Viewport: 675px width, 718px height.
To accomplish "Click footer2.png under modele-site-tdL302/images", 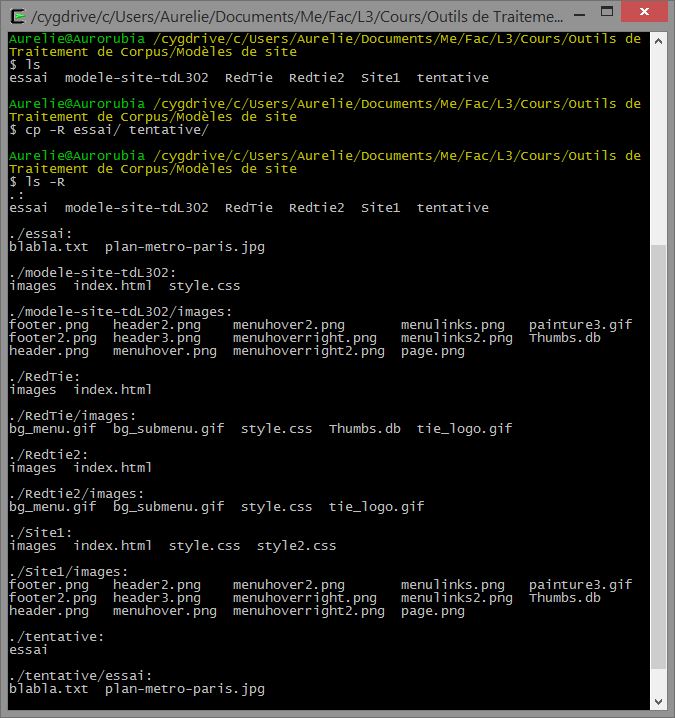I will (x=53, y=338).
